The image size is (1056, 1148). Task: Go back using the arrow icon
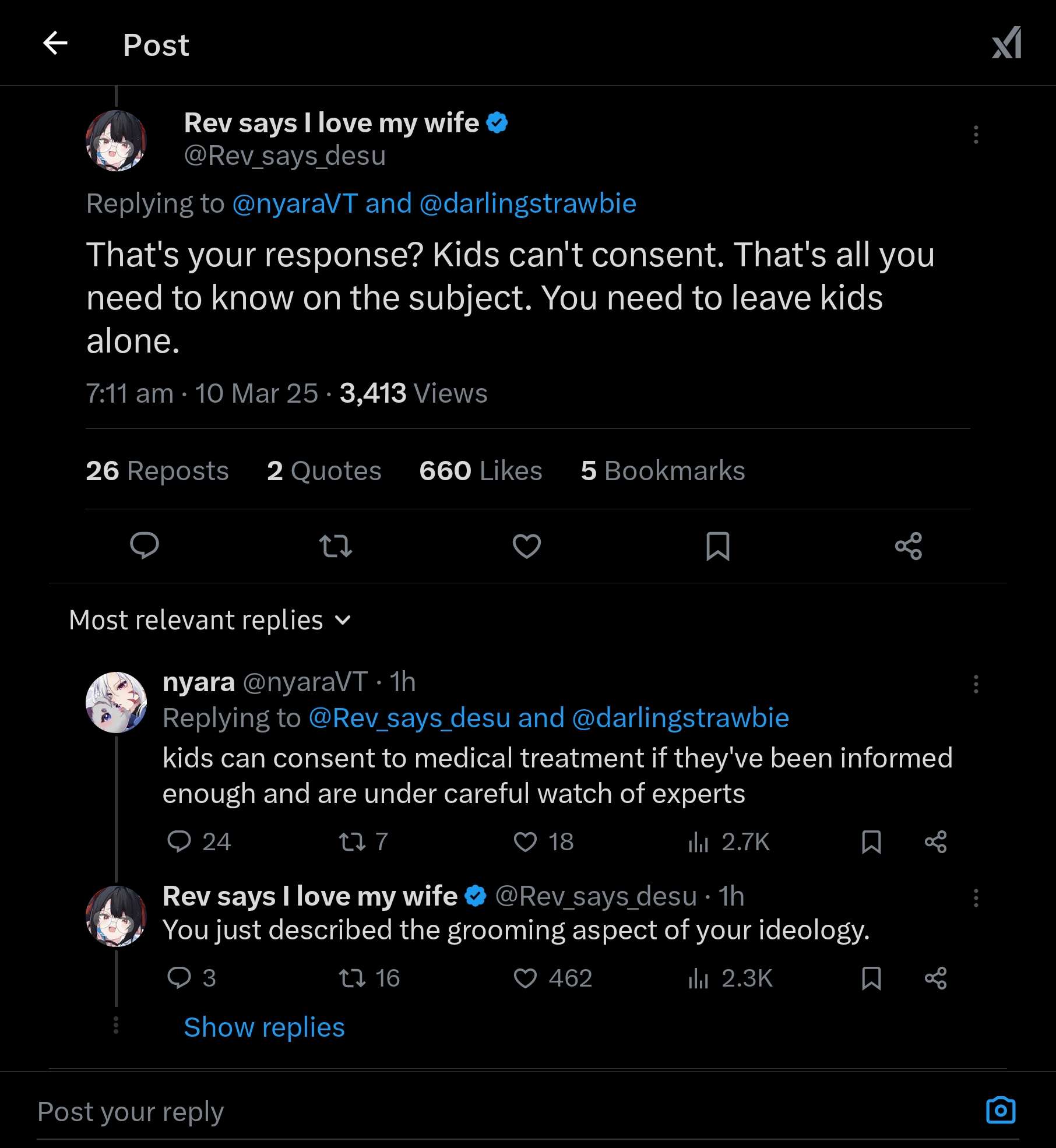click(55, 43)
